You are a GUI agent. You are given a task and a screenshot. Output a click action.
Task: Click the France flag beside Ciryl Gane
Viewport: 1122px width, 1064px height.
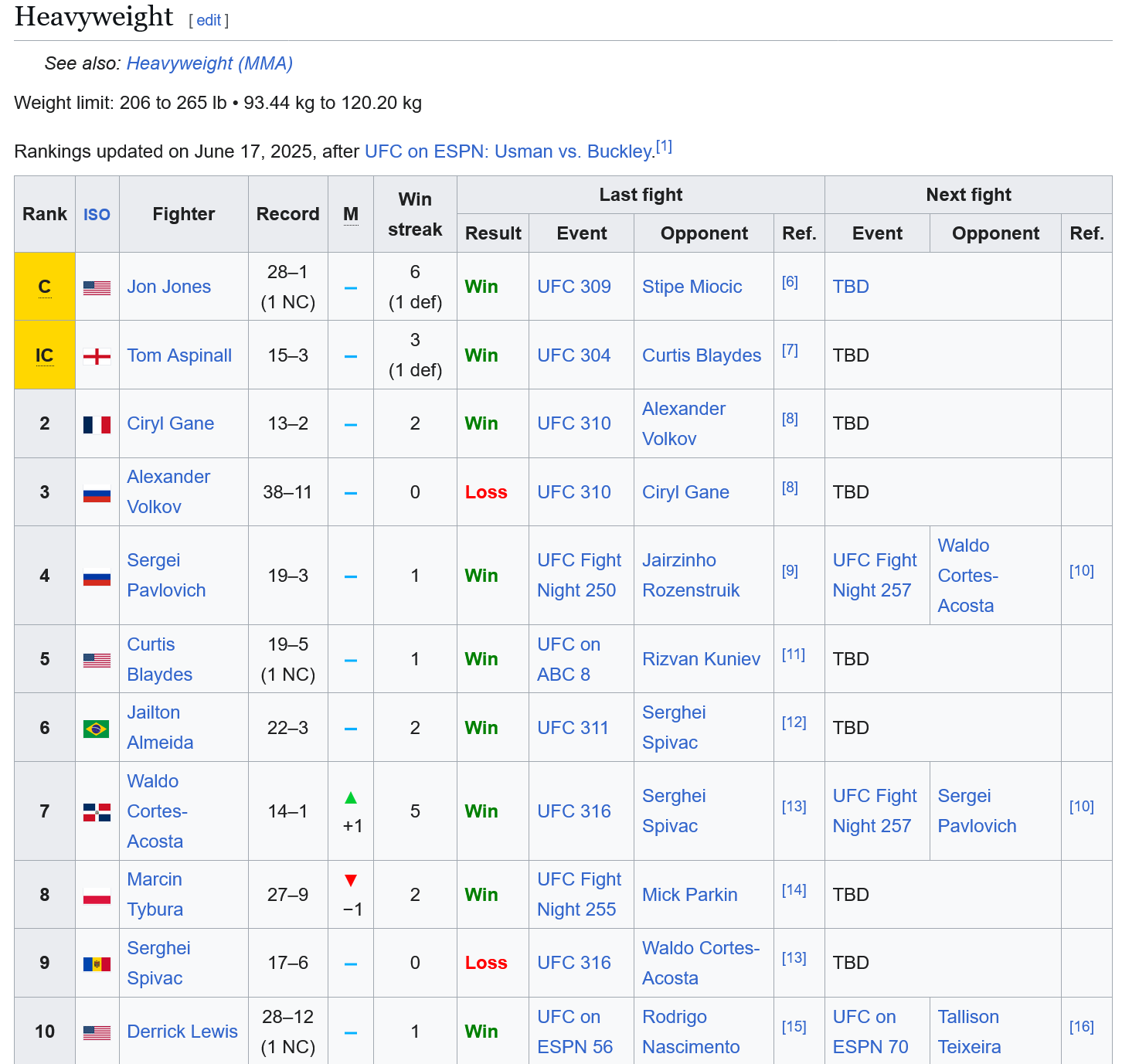click(97, 424)
